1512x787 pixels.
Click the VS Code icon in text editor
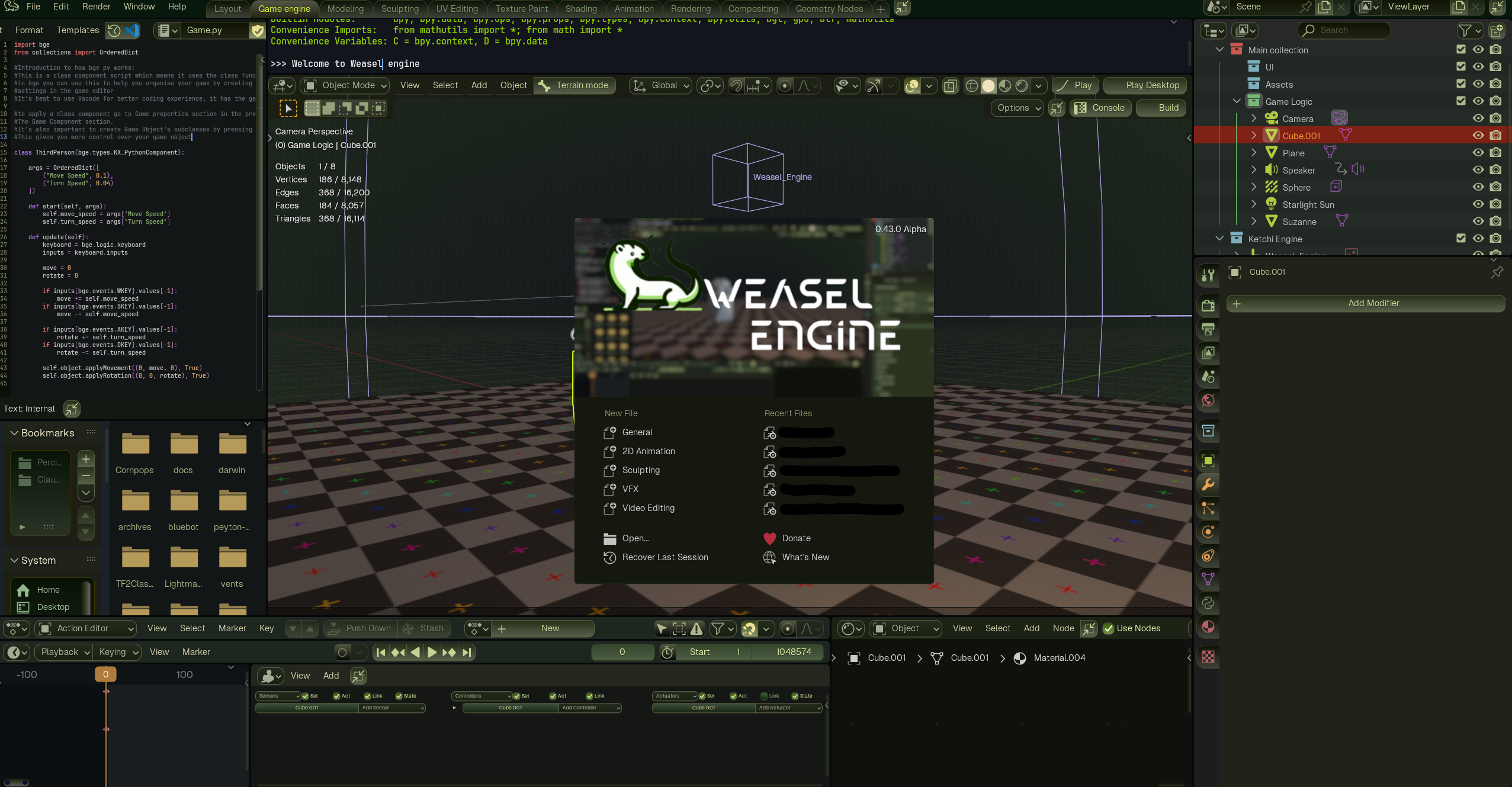point(131,30)
